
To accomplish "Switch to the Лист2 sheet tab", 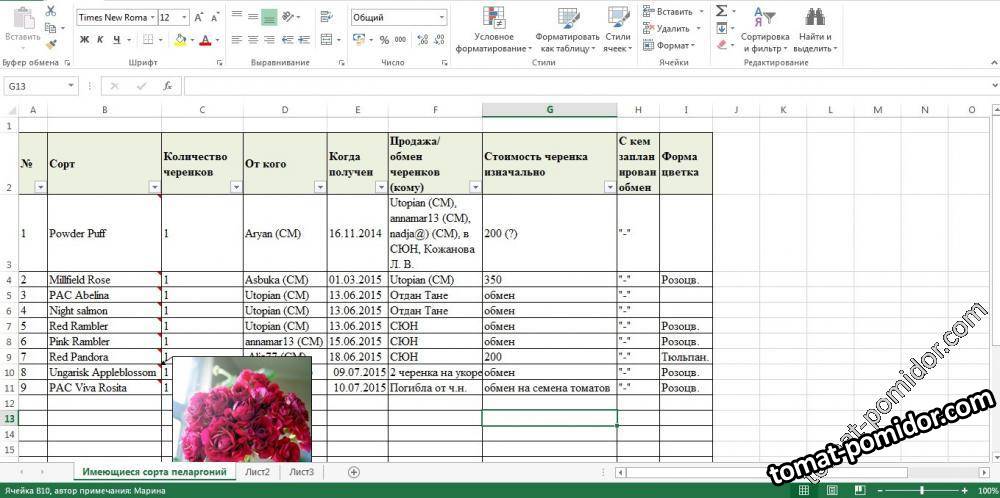I will click(x=257, y=472).
